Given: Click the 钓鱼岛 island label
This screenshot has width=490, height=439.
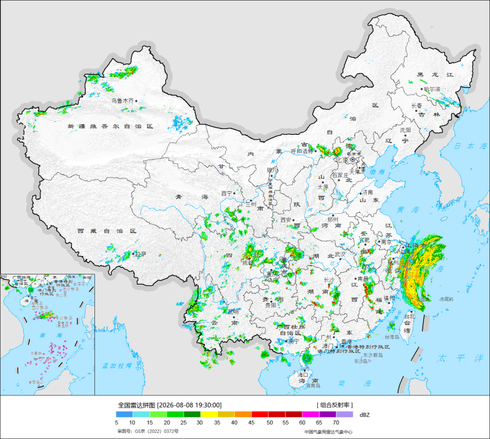Looking at the screenshot, I should click(424, 300).
